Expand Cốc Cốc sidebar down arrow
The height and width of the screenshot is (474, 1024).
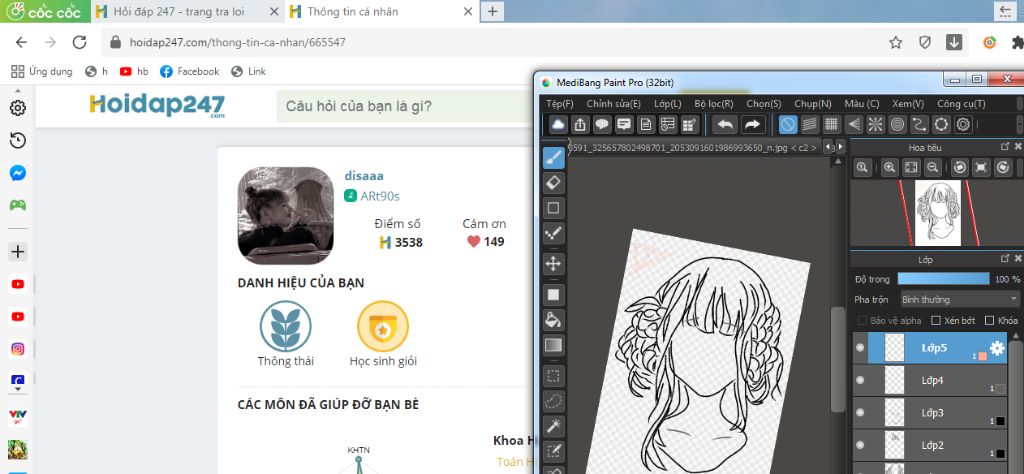coord(18,388)
